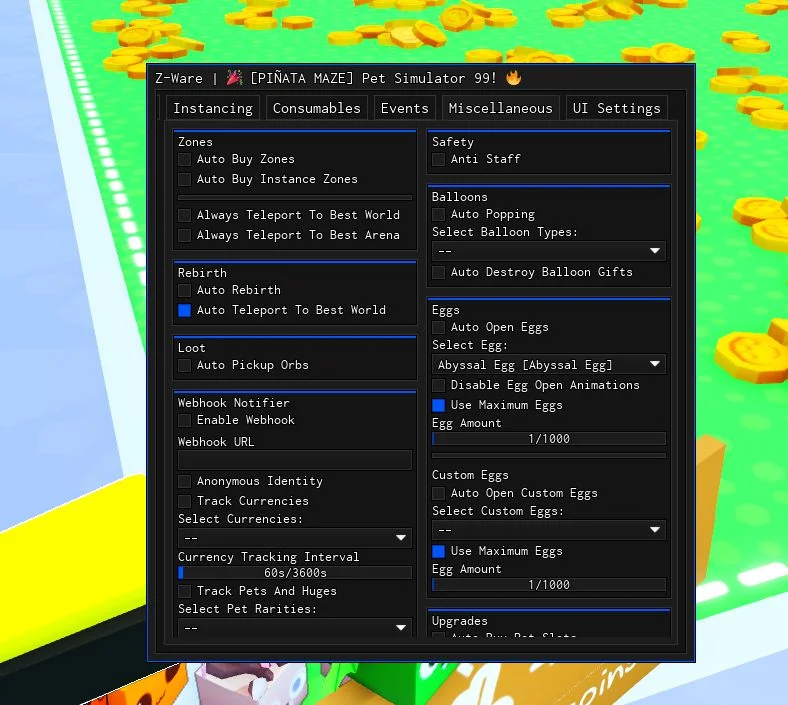Image resolution: width=788 pixels, height=705 pixels.
Task: Disable Auto Teleport To Best World
Action: 184,310
